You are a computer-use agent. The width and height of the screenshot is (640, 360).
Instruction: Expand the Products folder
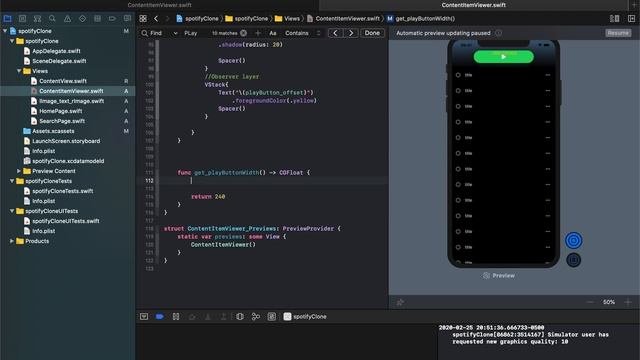coord(12,241)
